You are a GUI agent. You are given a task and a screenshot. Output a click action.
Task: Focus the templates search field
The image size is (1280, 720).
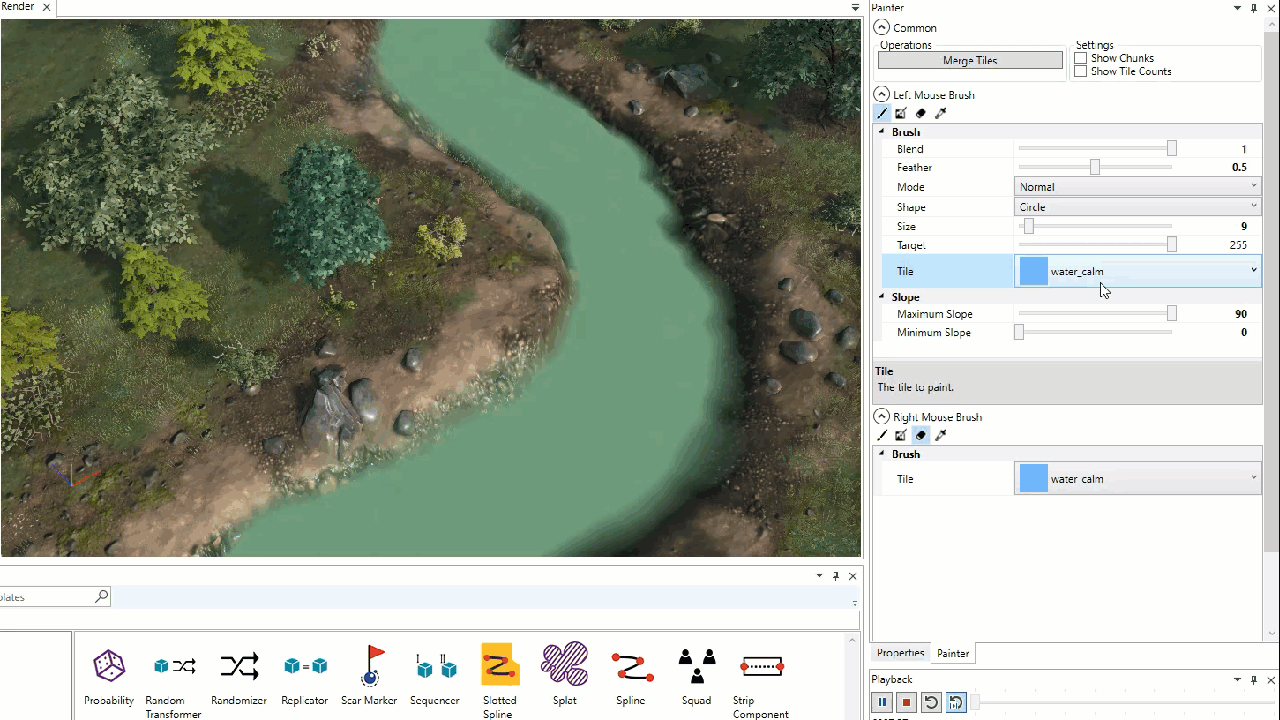(x=47, y=597)
